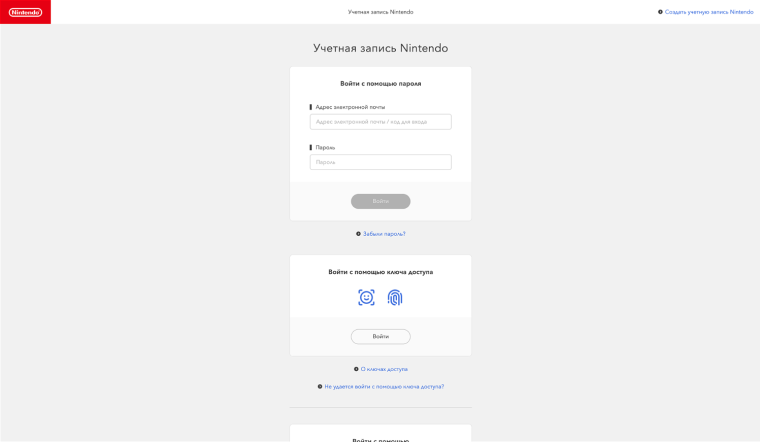
Task: Click arrow icon beside Забыли пароль
Action: 358,234
